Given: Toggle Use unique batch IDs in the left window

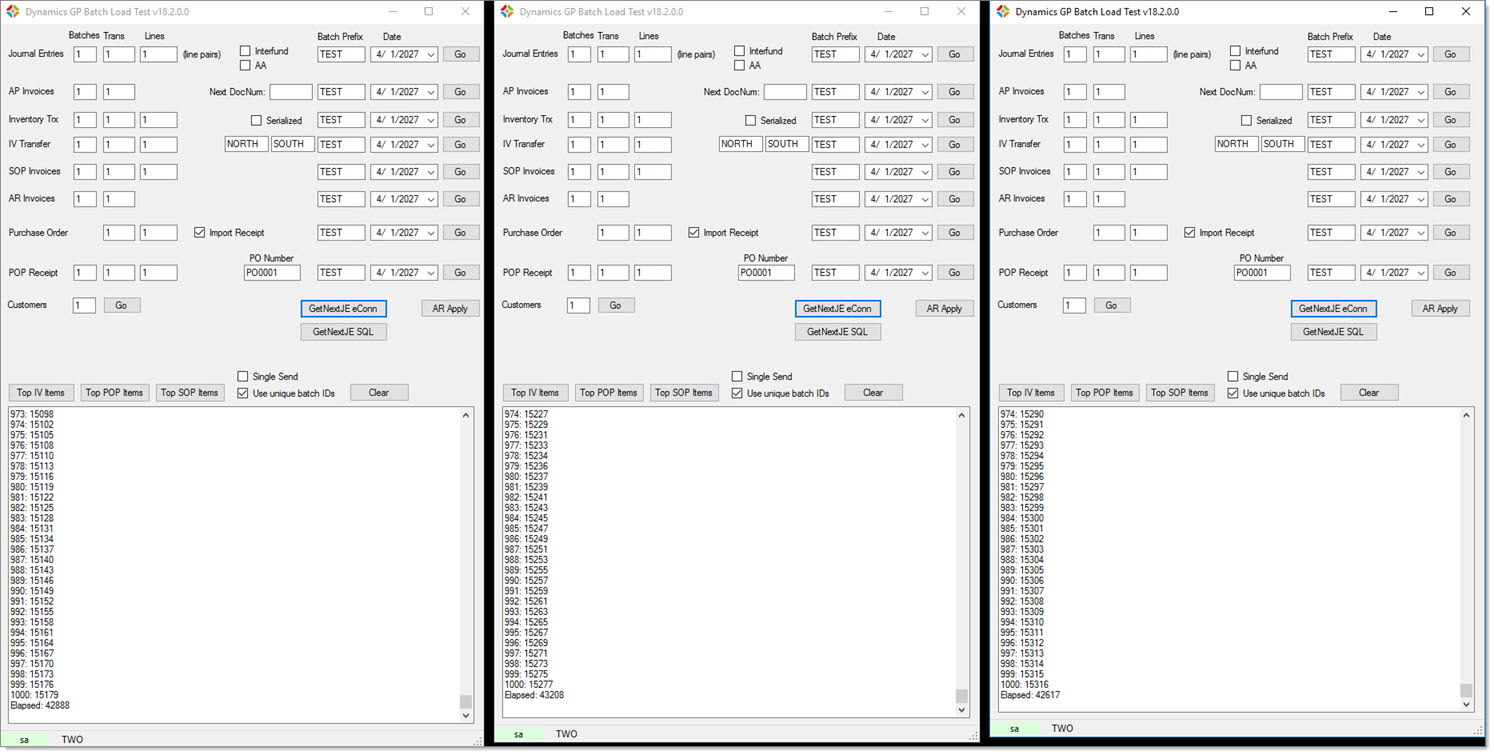Looking at the screenshot, I should coord(243,393).
